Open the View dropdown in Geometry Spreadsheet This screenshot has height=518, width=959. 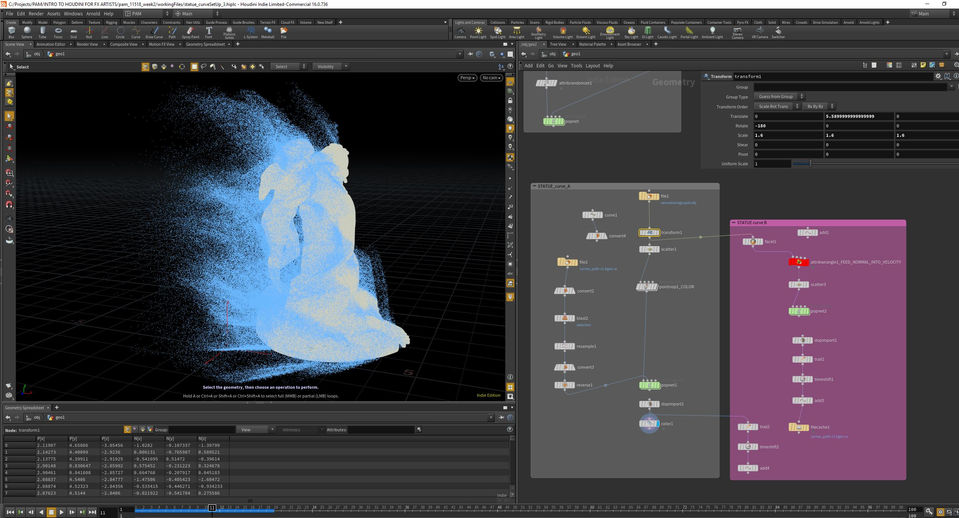(255, 430)
